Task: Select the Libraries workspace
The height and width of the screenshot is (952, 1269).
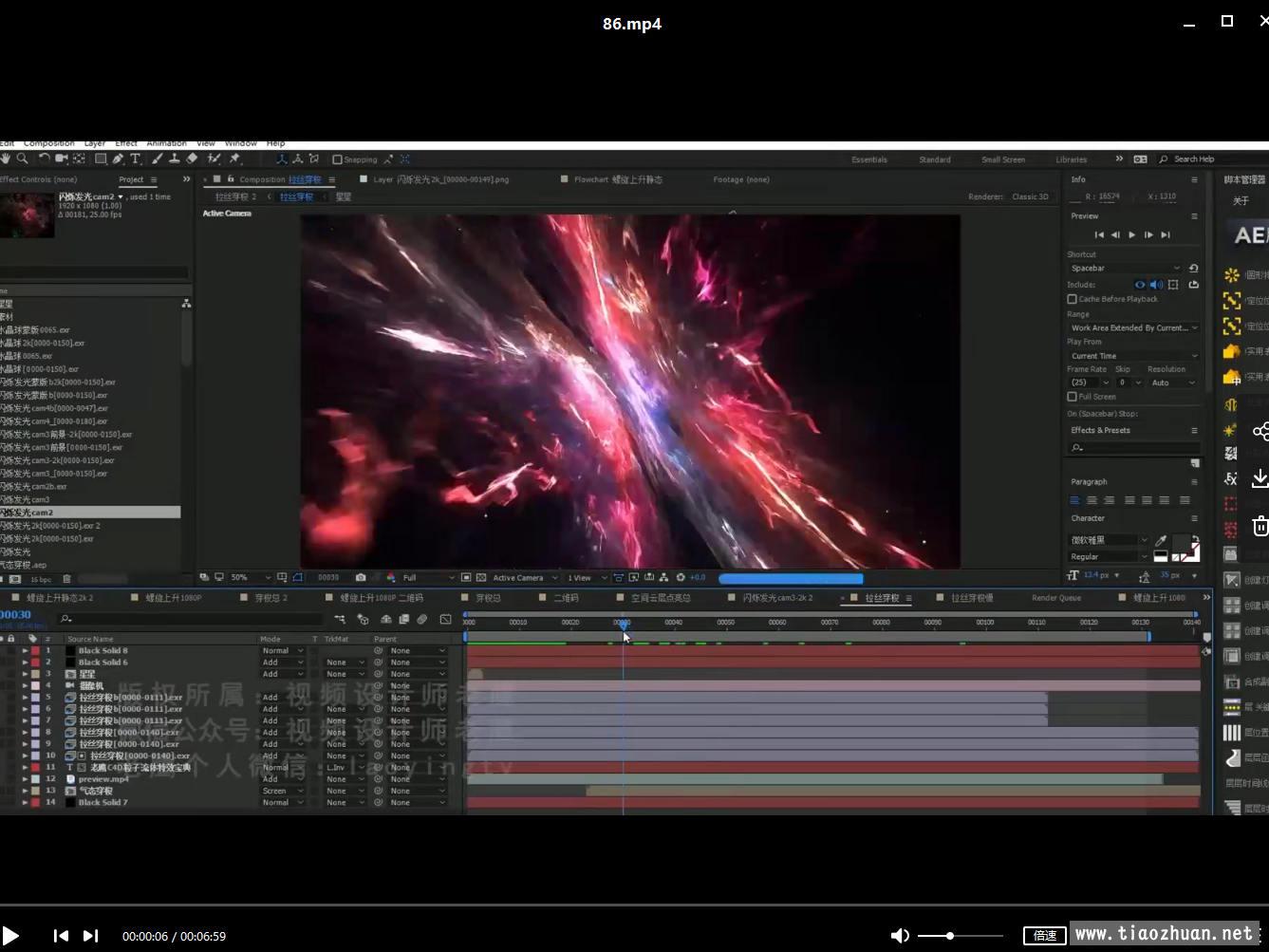Action: 1071,159
